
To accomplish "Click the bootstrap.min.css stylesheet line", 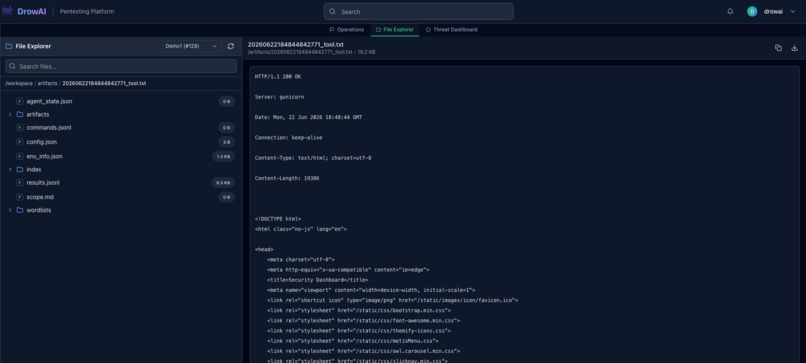I will click(x=359, y=311).
